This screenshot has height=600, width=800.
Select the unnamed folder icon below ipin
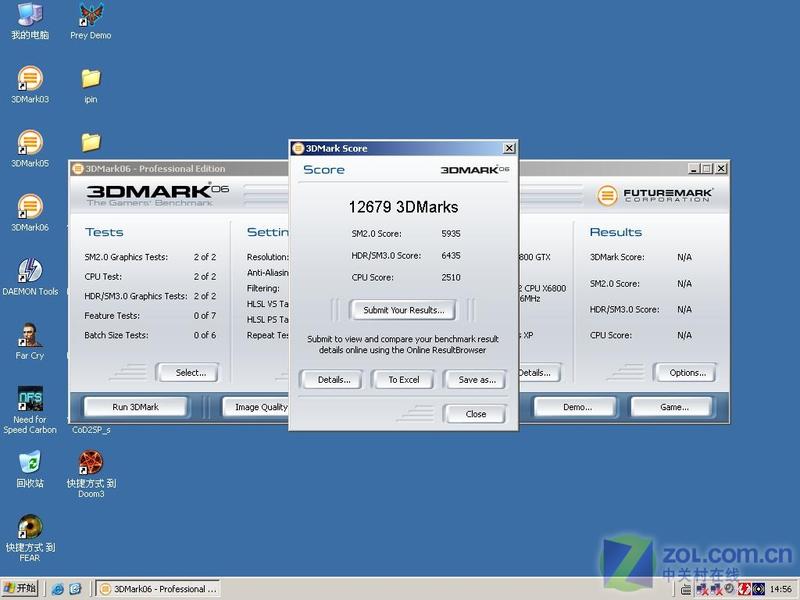click(91, 142)
